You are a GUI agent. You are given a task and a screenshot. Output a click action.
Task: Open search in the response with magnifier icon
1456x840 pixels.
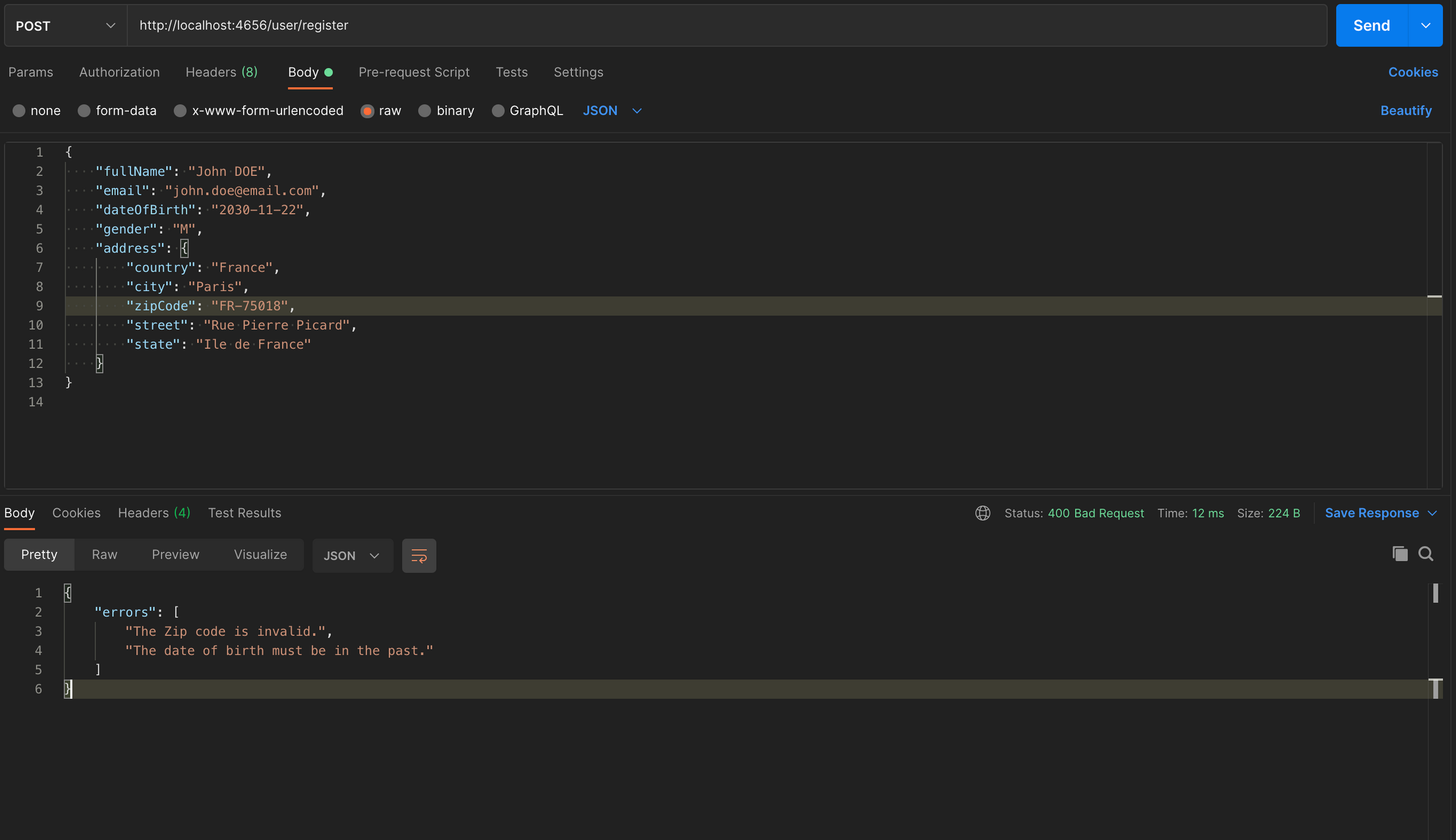[x=1426, y=554]
